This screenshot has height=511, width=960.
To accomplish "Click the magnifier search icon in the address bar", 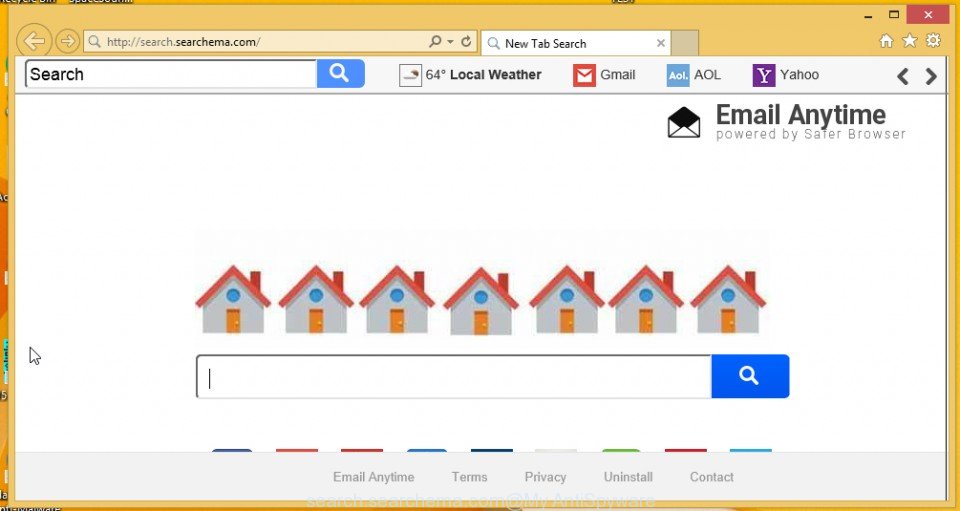I will (x=435, y=42).
